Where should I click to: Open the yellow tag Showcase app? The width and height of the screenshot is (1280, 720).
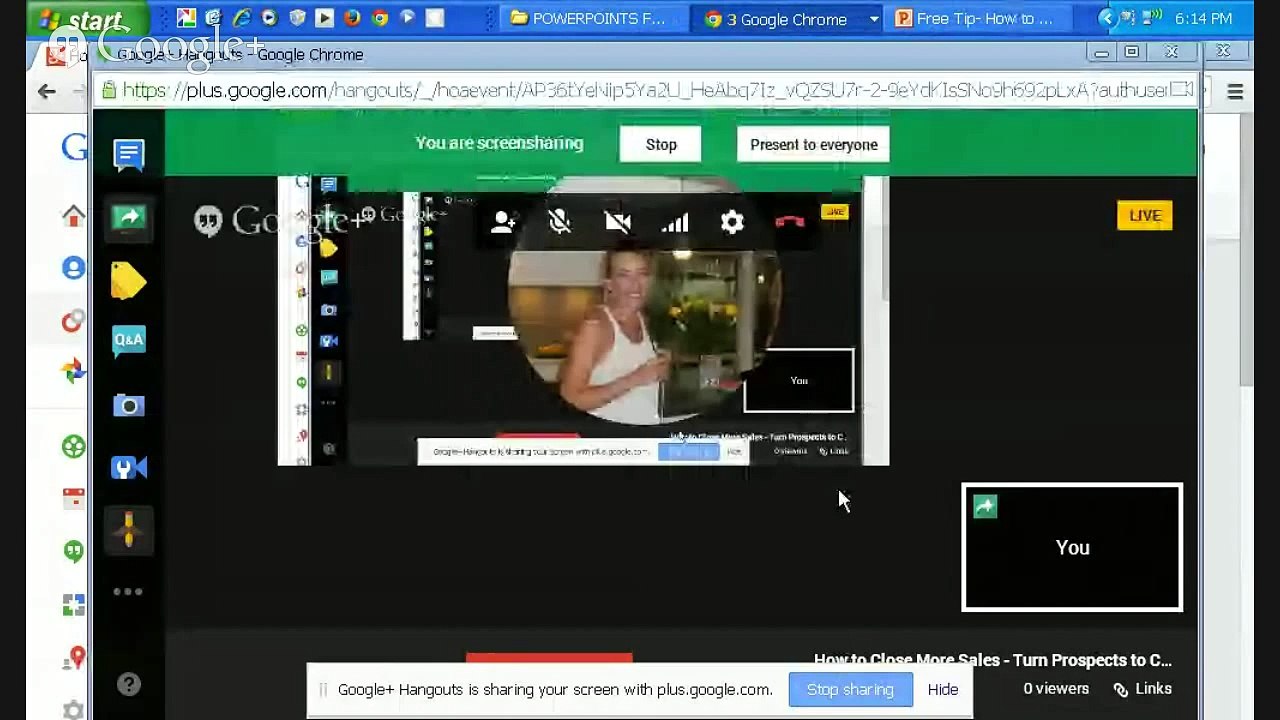coord(129,280)
